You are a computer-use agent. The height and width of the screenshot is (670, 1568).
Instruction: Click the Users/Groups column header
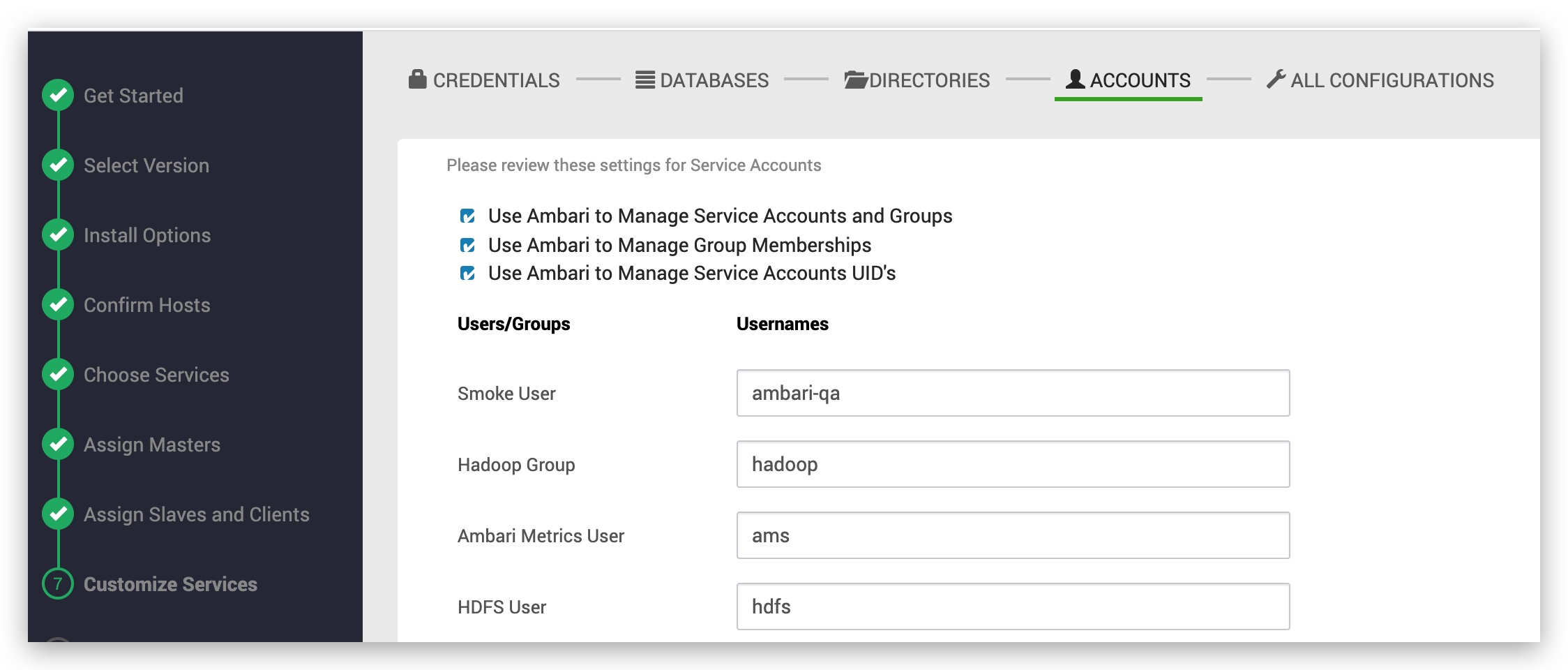(x=513, y=324)
